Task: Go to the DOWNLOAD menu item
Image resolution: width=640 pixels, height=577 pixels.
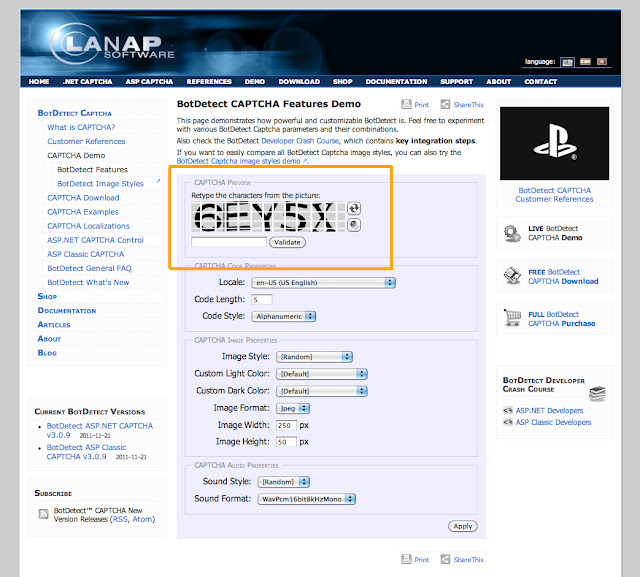Action: (x=299, y=82)
